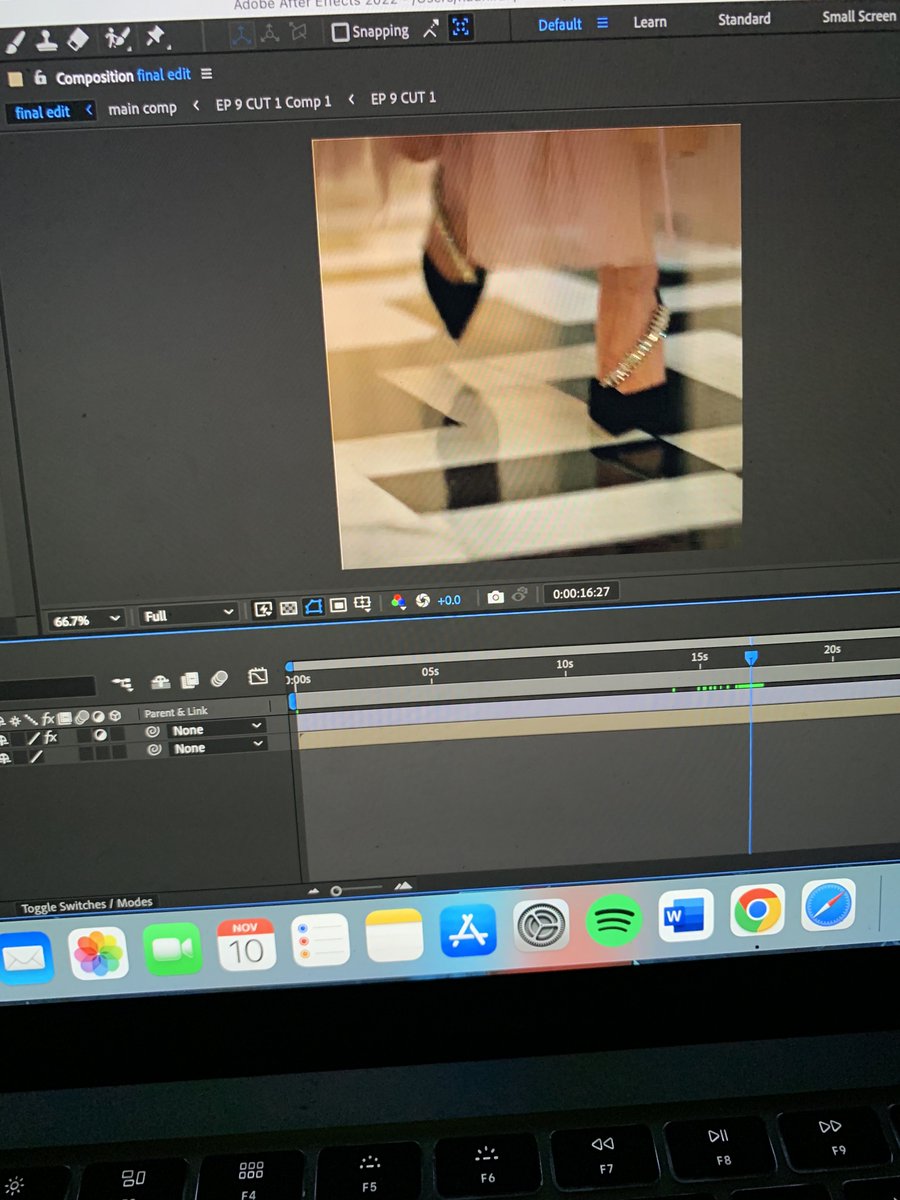Switch to View Axis mode
Viewport: 900px width, 1200px height.
tap(297, 33)
